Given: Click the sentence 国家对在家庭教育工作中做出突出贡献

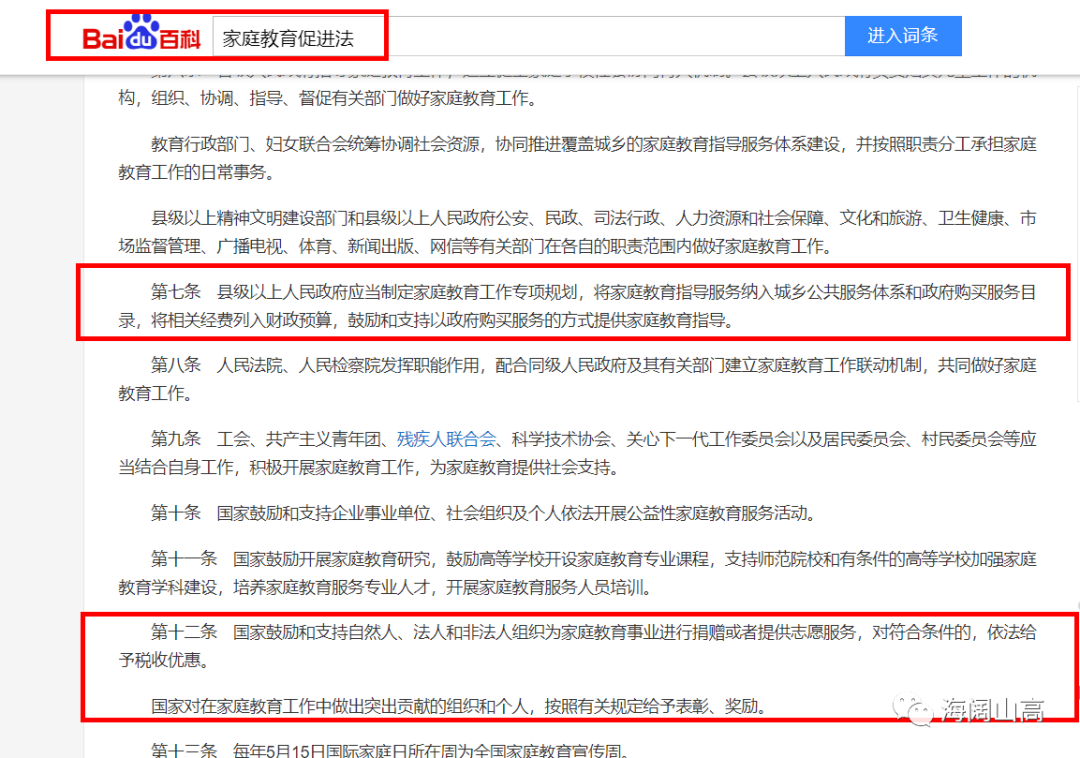Looking at the screenshot, I should pyautogui.click(x=459, y=706).
